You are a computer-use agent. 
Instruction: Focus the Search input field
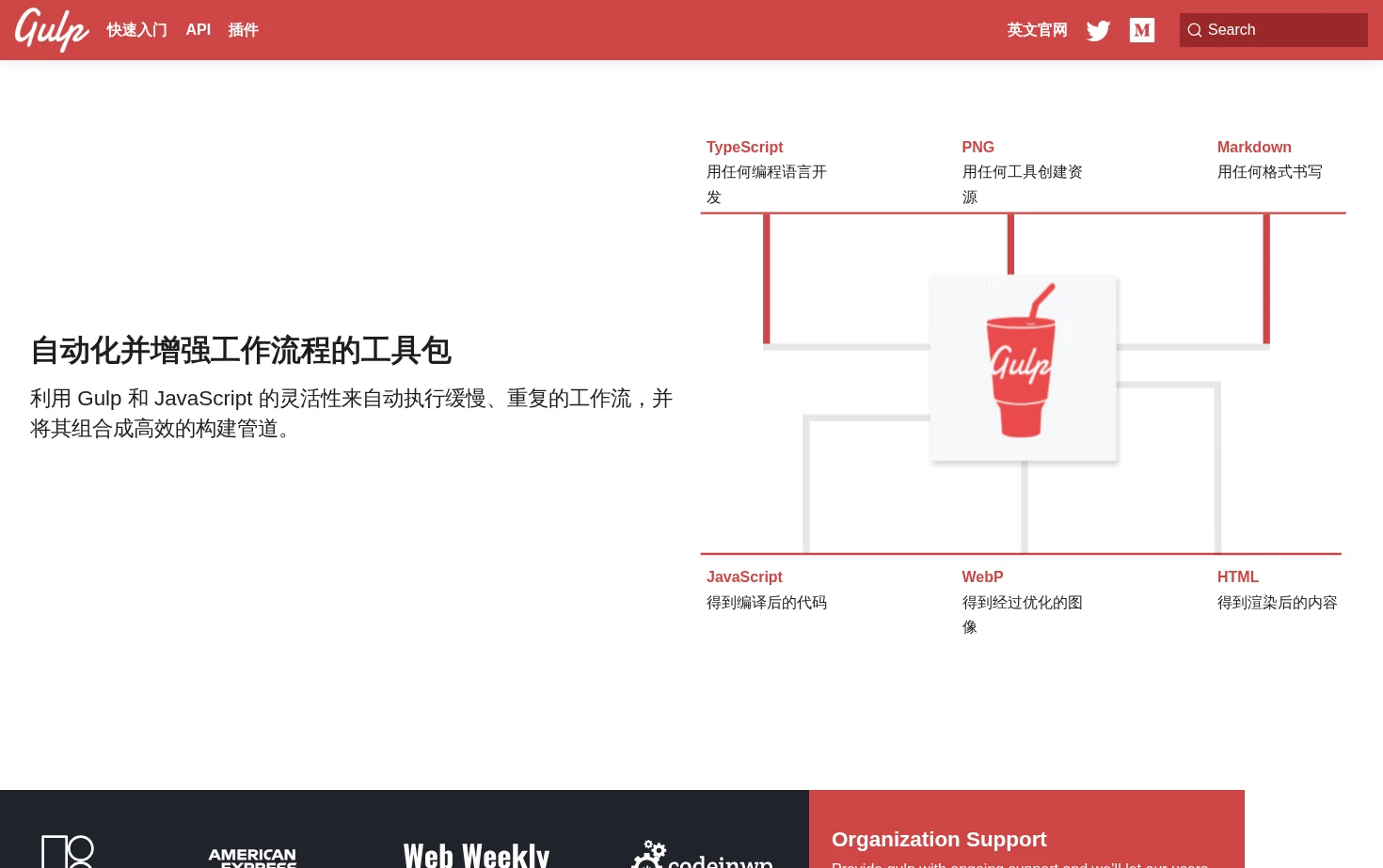(1274, 30)
